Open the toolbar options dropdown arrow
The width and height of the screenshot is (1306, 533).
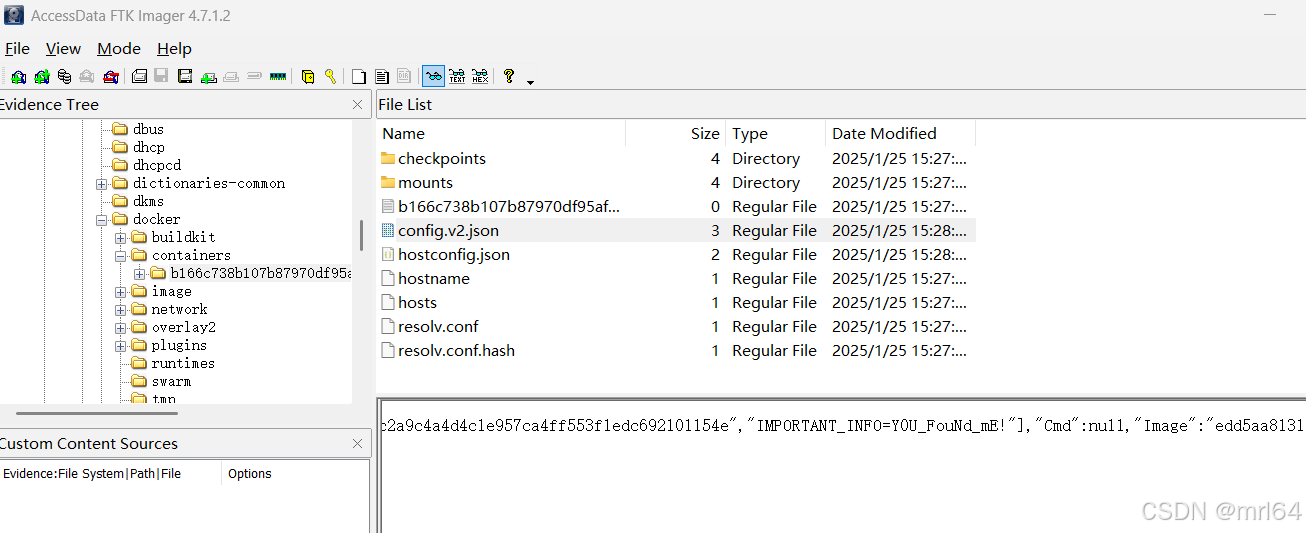point(530,82)
